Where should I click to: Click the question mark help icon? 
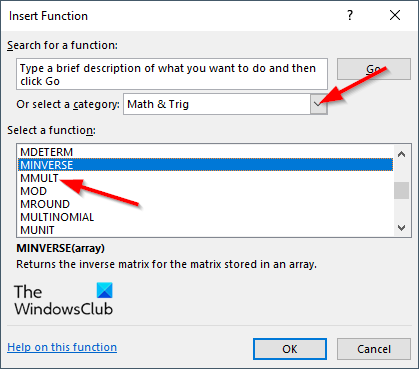[x=350, y=15]
